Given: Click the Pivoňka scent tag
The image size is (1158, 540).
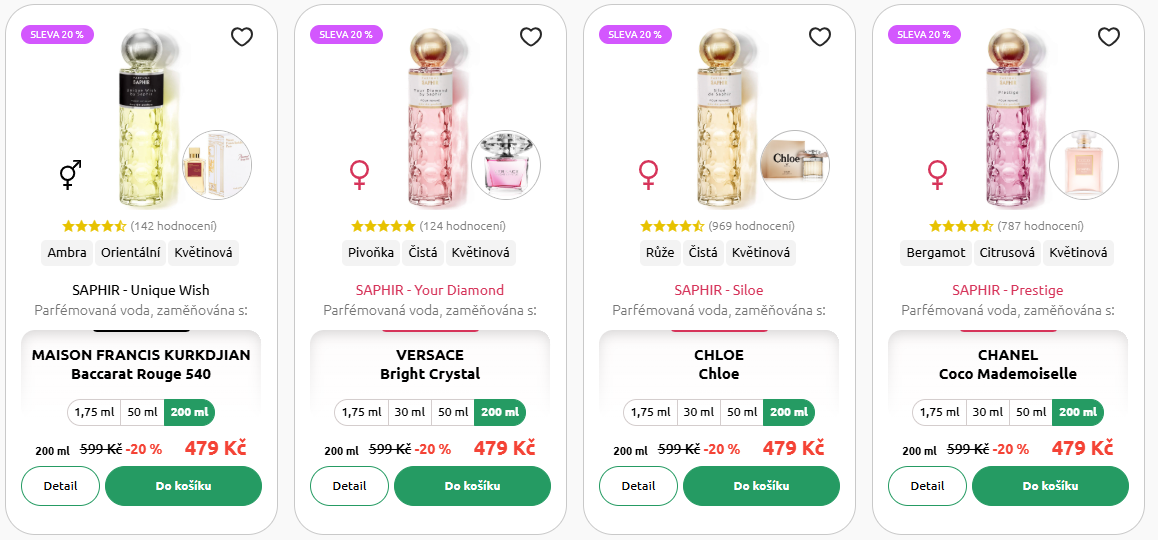Looking at the screenshot, I should (x=371, y=253).
